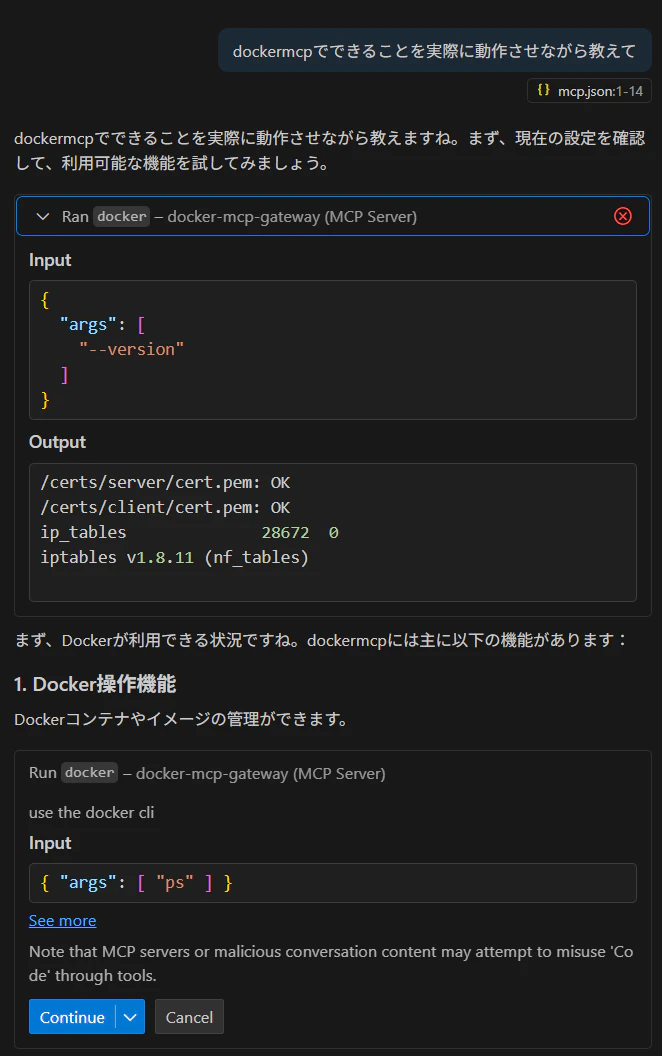Click the 1. Docker操作機能 heading

click(x=95, y=684)
